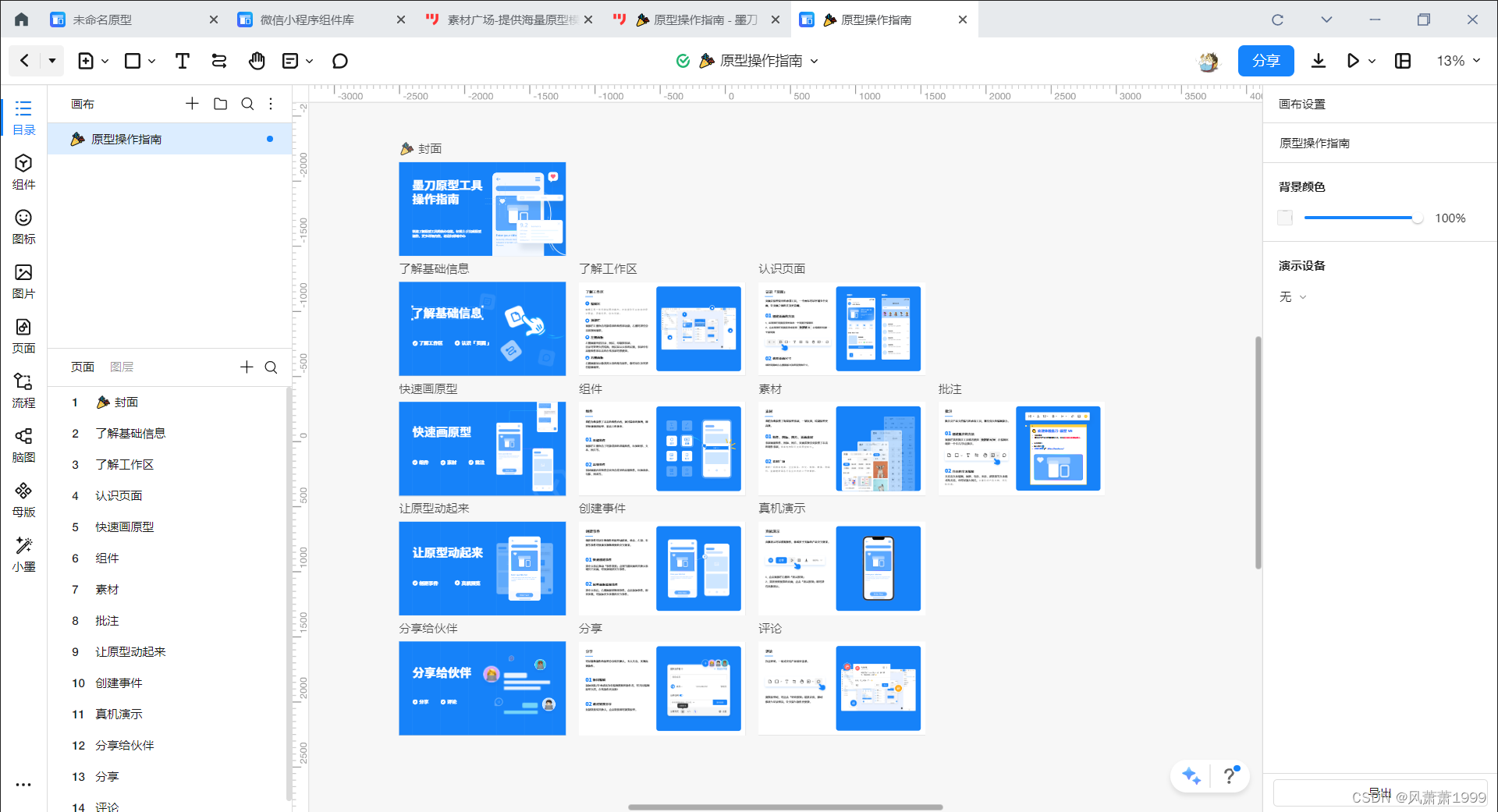Select page 了解基础信息 in list
This screenshot has width=1498, height=812.
point(168,434)
